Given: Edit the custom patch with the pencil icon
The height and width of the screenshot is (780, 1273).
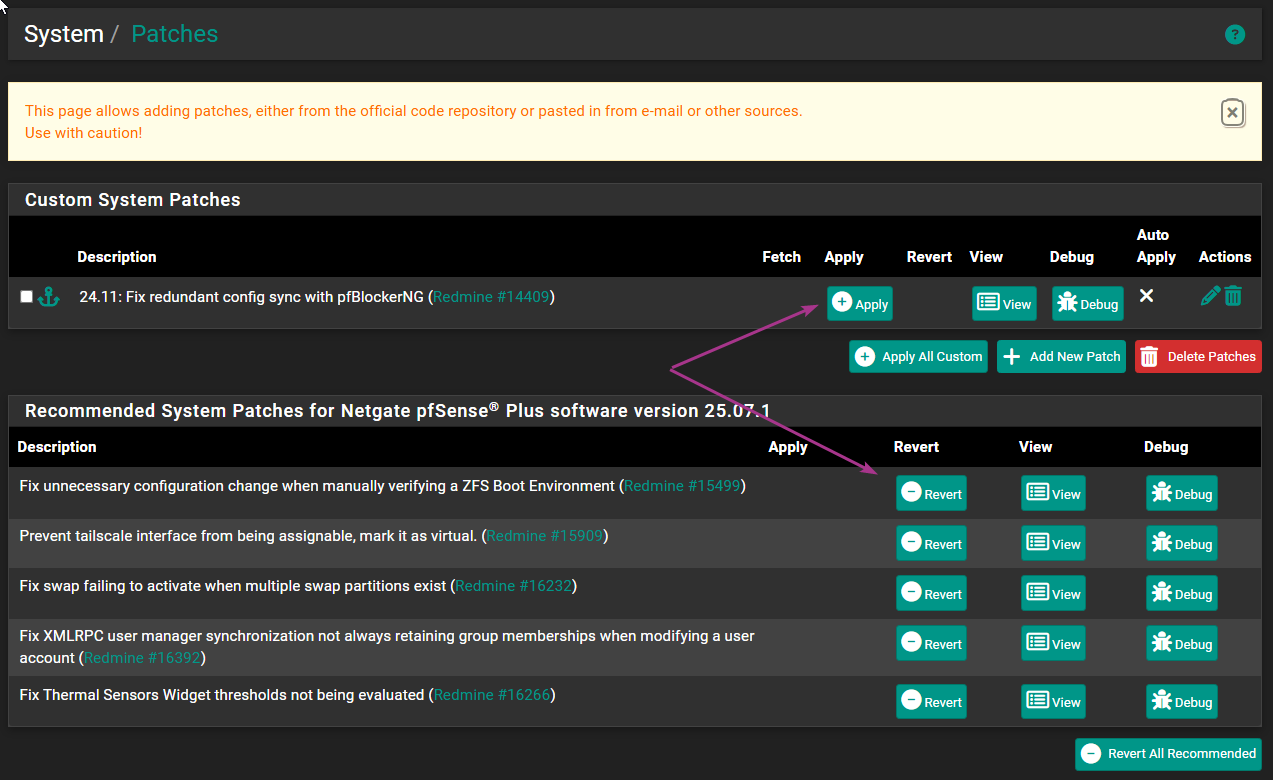Looking at the screenshot, I should point(1210,296).
